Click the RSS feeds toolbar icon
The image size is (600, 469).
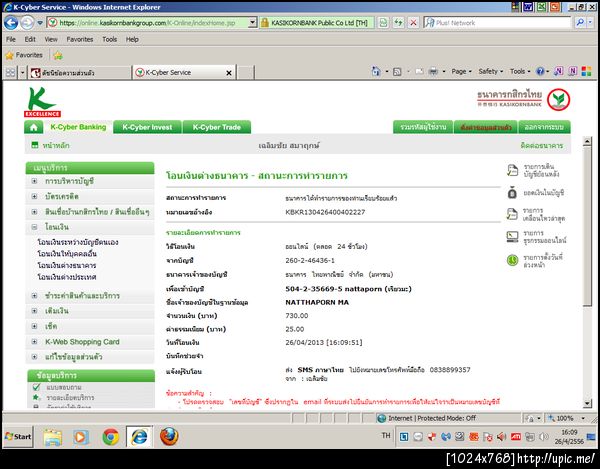tap(397, 72)
